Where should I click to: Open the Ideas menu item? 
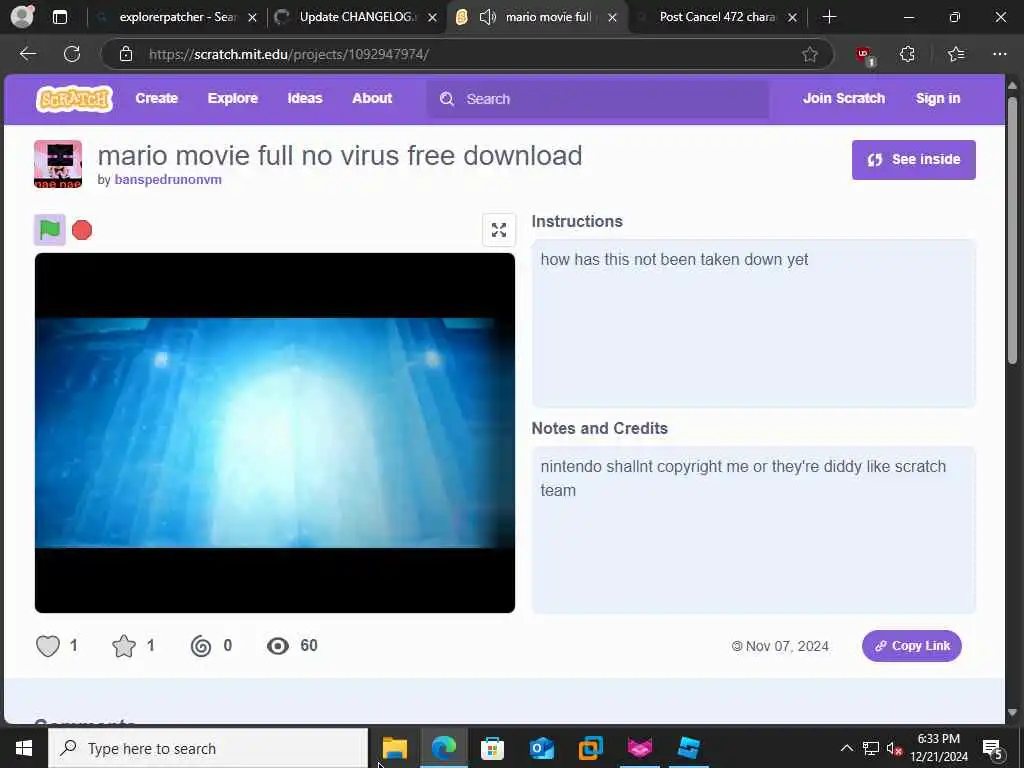(x=305, y=99)
